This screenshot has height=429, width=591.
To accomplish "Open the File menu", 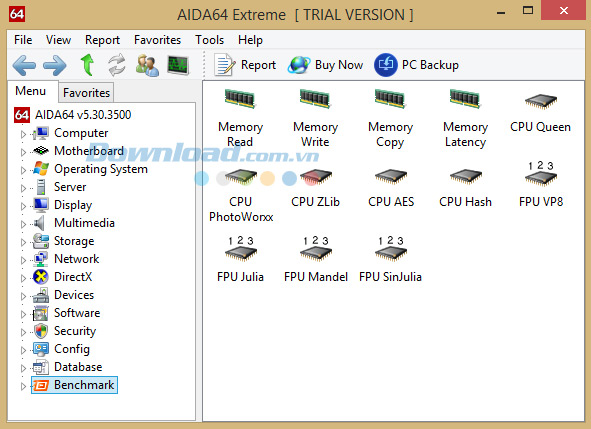I will [23, 40].
